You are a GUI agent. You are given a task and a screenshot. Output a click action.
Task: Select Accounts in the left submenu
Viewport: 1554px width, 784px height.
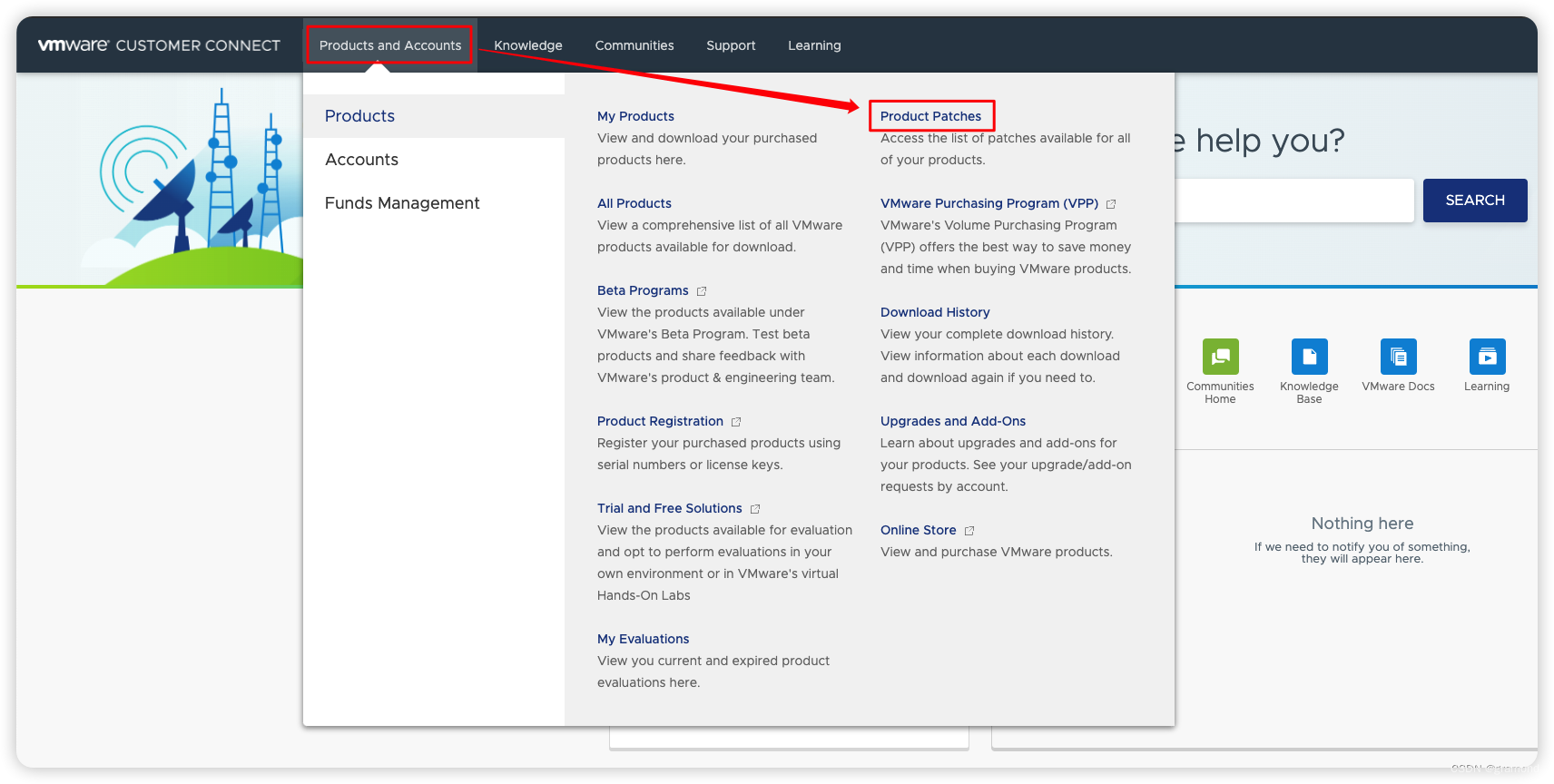pyautogui.click(x=434, y=160)
